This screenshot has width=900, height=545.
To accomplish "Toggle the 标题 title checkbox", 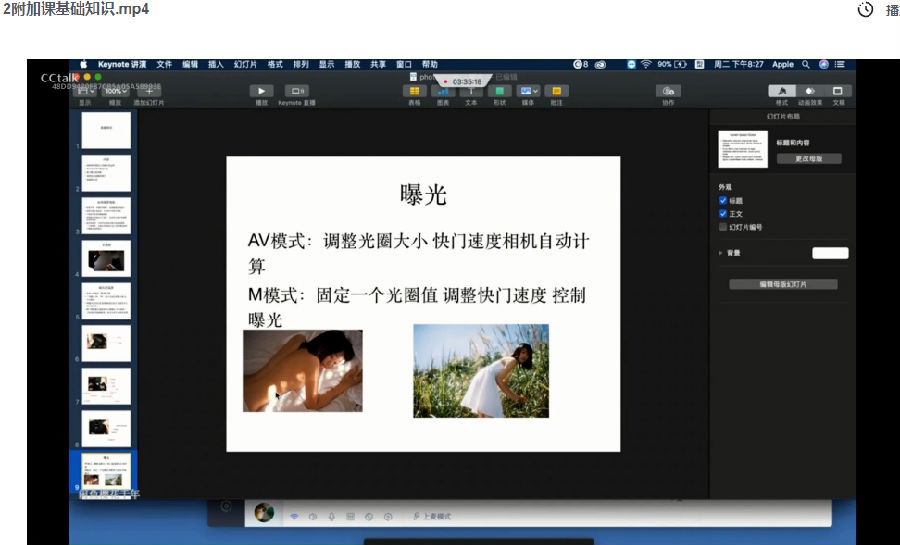I will pyautogui.click(x=723, y=200).
